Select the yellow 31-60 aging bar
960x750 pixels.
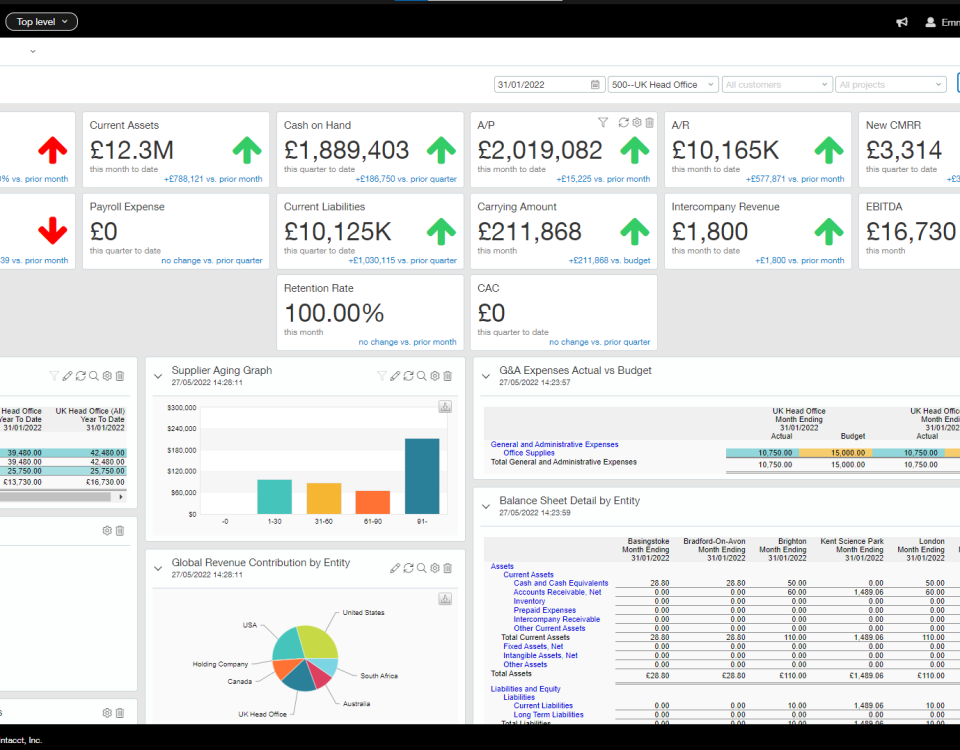coord(324,498)
